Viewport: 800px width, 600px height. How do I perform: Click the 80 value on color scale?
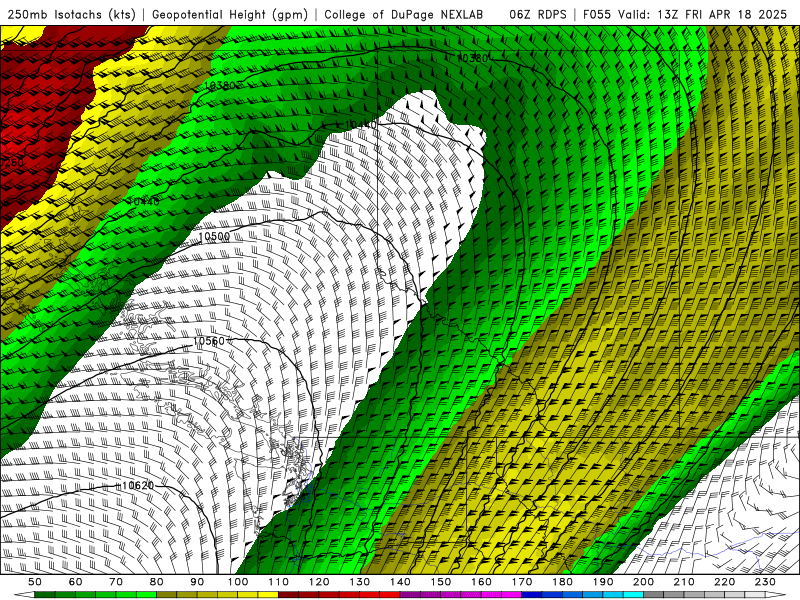156,582
